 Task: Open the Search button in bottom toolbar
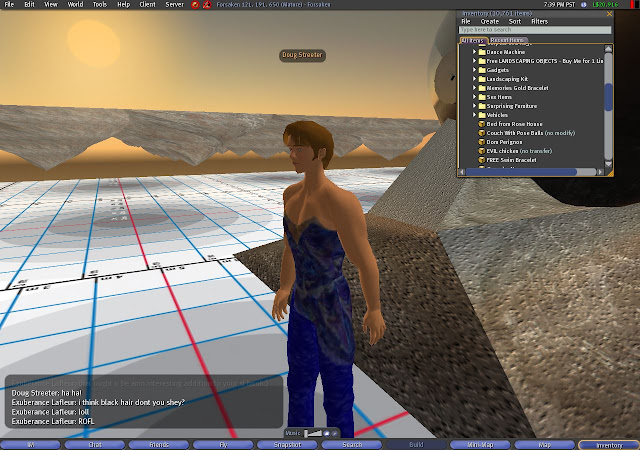tap(352, 445)
